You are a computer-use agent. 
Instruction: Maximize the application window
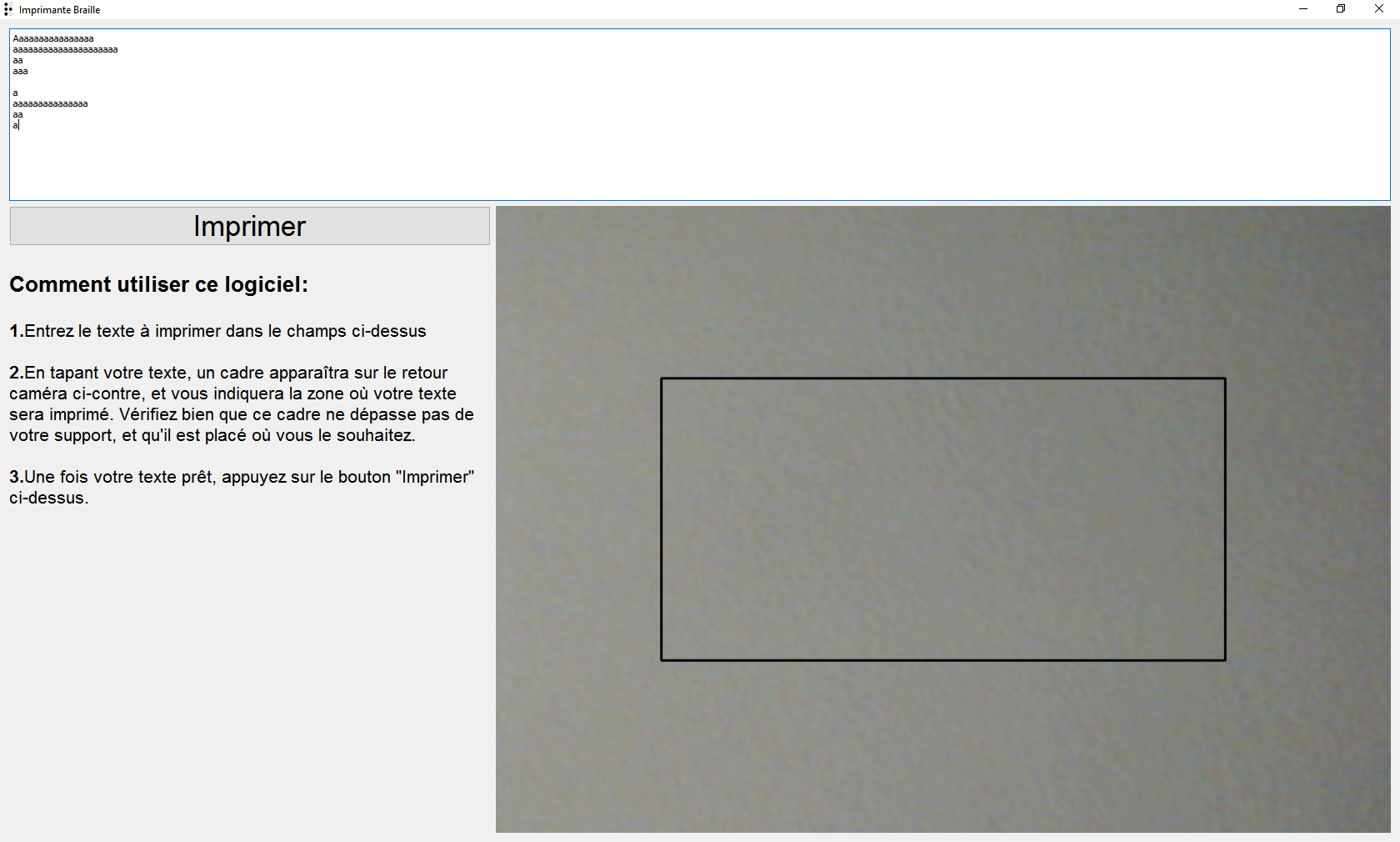(x=1341, y=9)
